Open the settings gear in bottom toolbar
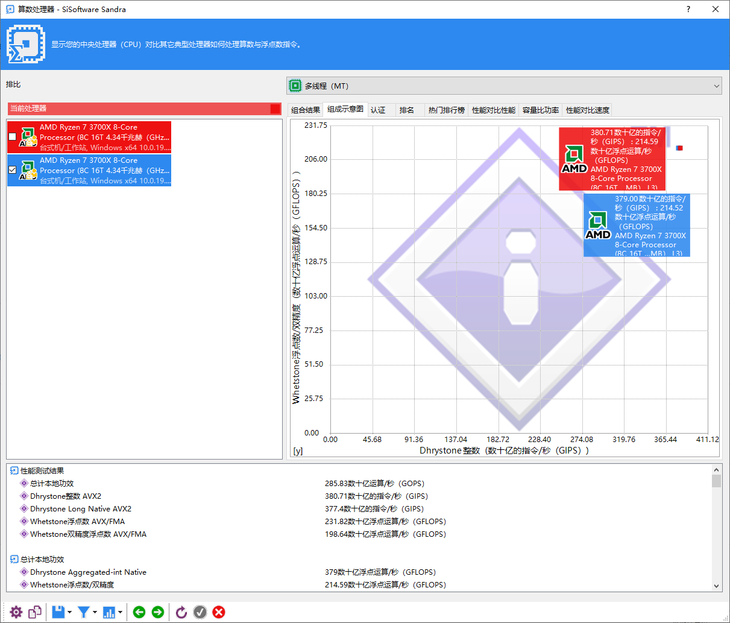 point(16,612)
